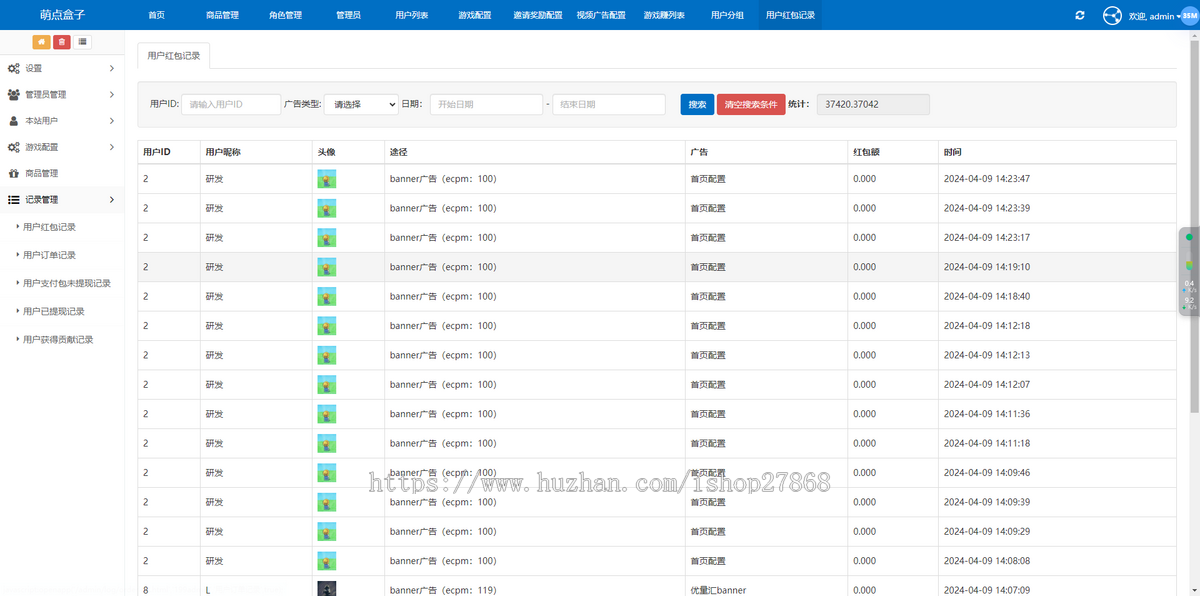Click the 萌点盒子 brand title

pyautogui.click(x=62, y=15)
